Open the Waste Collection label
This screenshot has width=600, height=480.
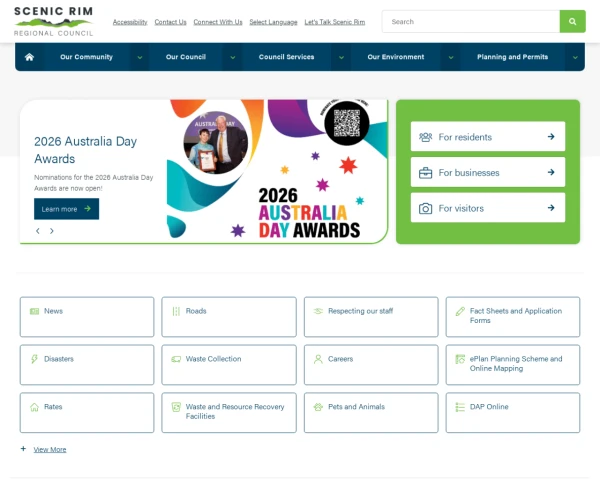[x=214, y=359]
